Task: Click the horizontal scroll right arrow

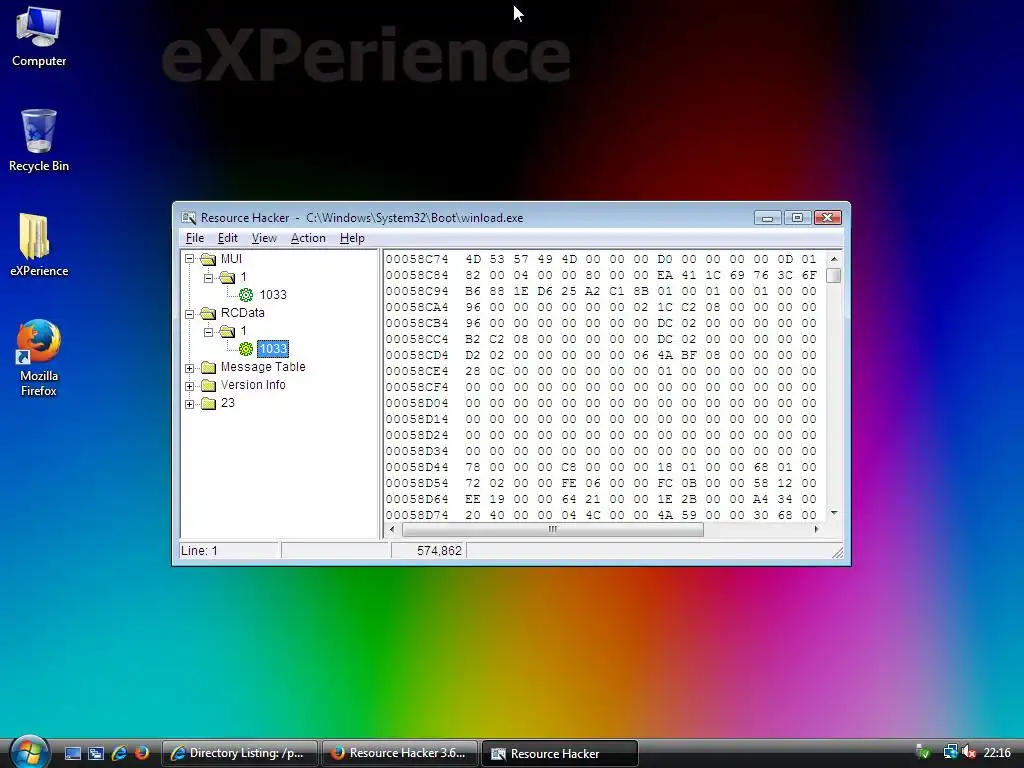Action: point(816,530)
